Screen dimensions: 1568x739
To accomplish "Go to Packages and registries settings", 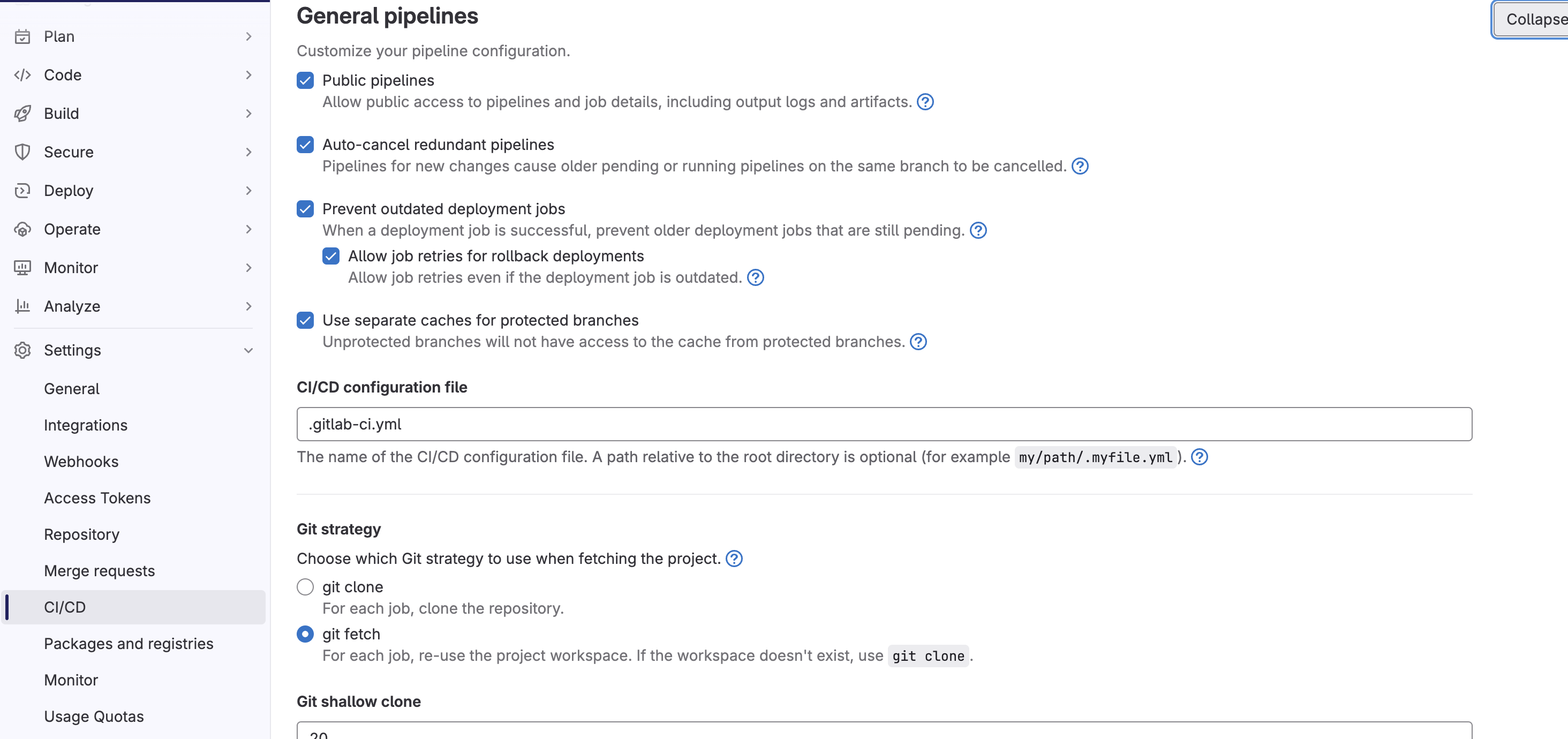I will pos(129,644).
